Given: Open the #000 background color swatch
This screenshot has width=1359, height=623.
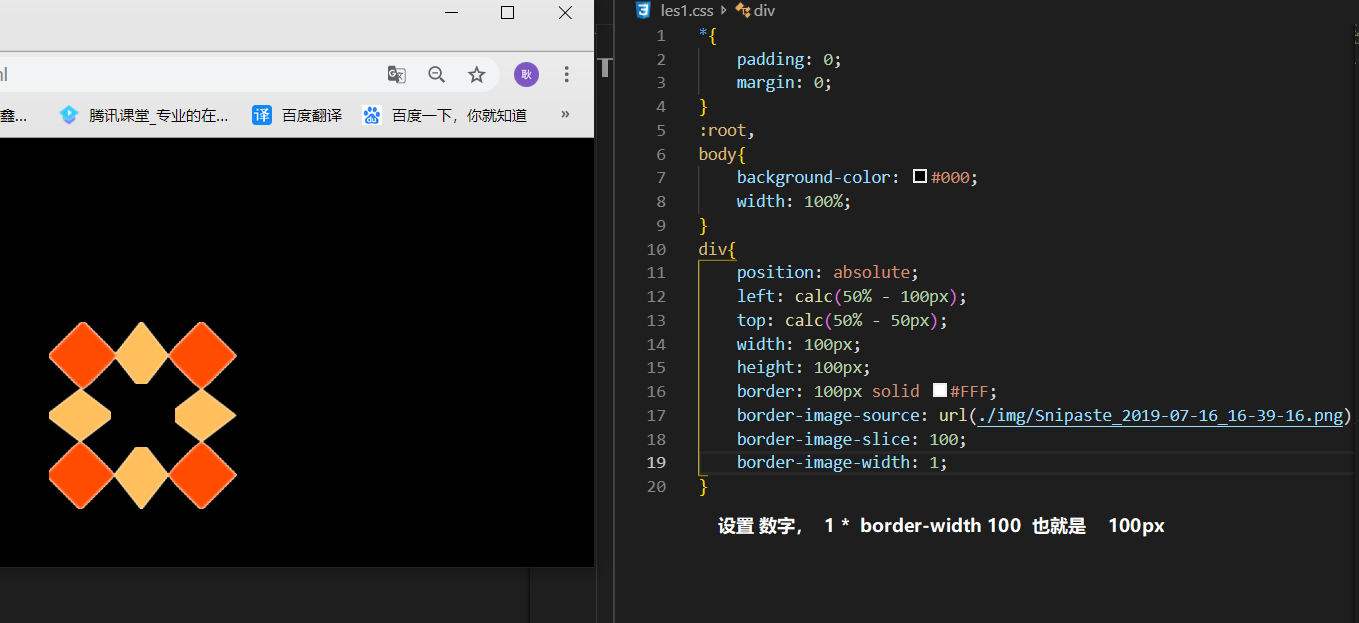Looking at the screenshot, I should pyautogui.click(x=920, y=177).
